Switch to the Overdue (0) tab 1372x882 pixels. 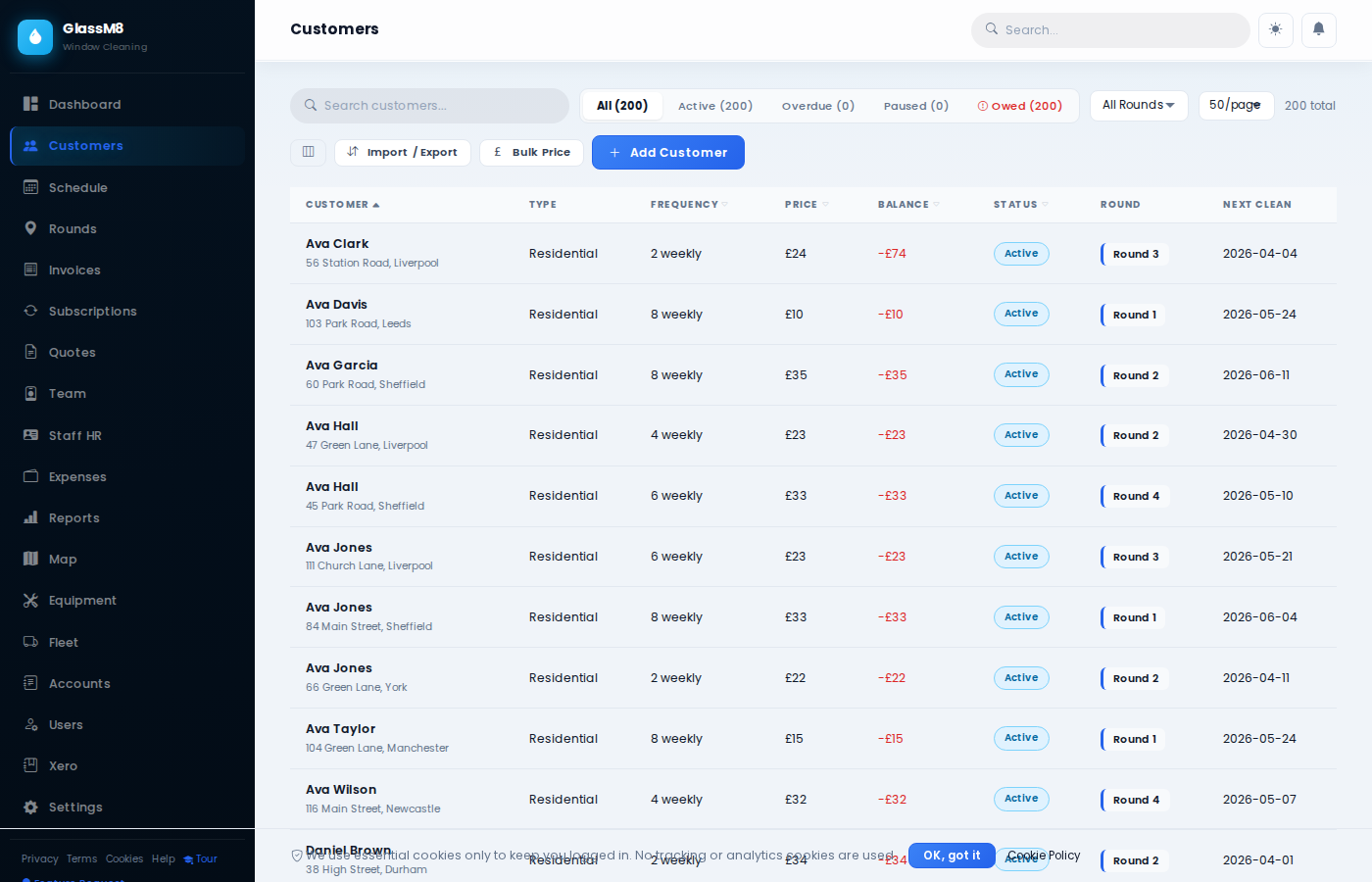(x=818, y=105)
